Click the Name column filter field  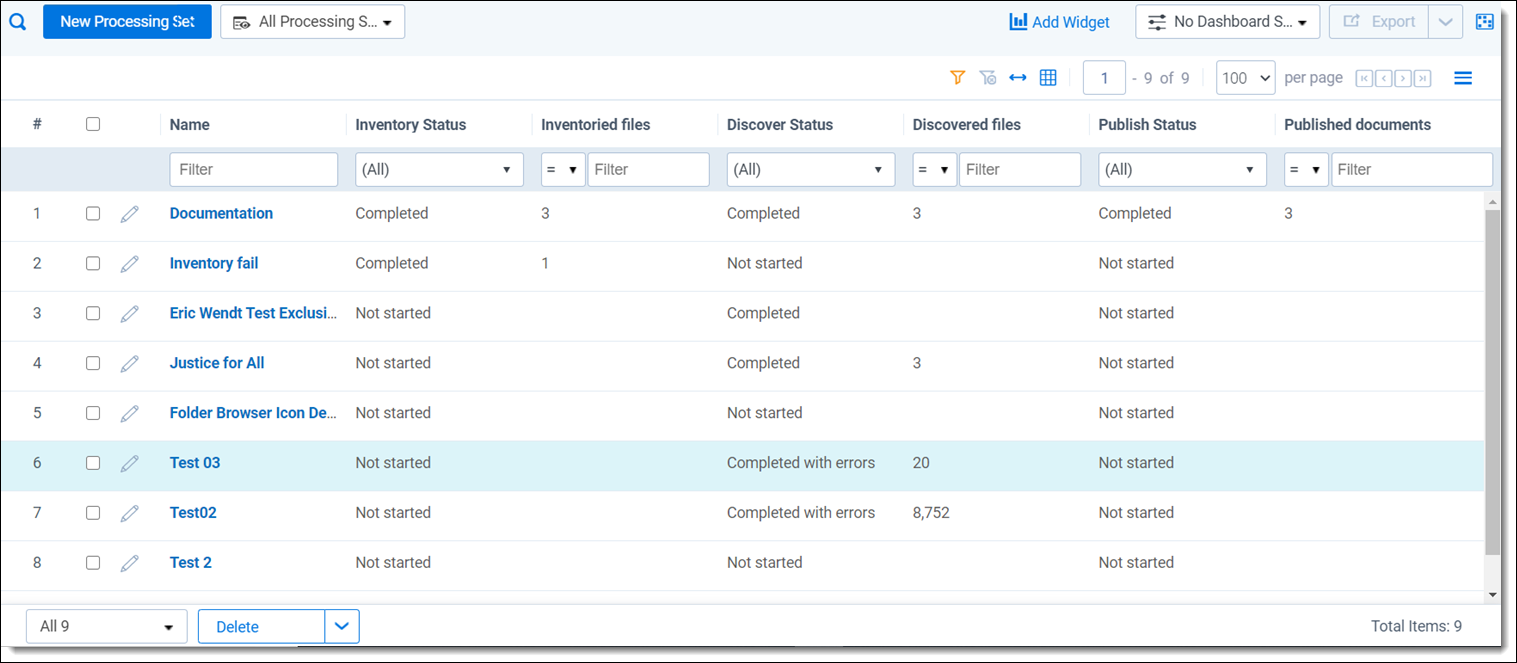point(254,170)
